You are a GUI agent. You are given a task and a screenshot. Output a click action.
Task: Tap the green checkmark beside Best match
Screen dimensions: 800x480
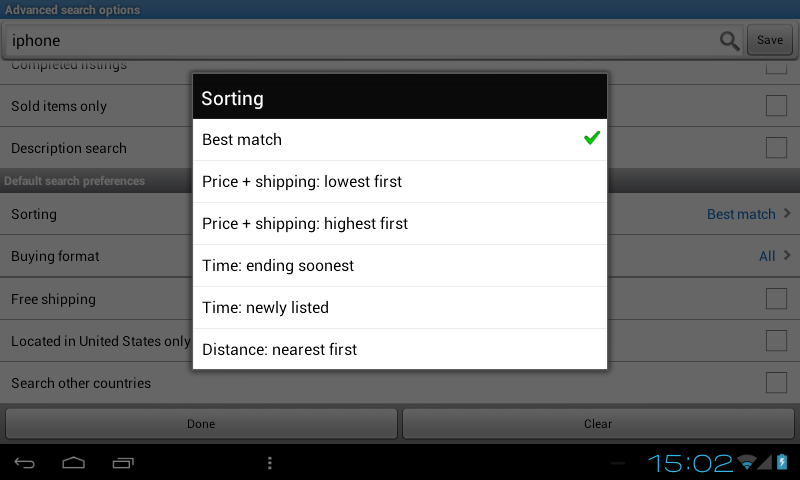click(592, 138)
